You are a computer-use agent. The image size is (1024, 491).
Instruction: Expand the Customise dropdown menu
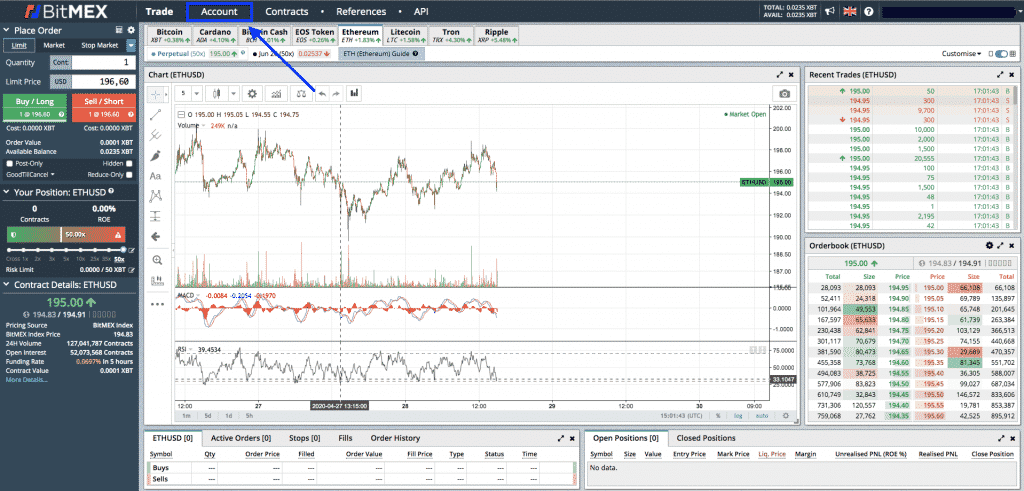[x=962, y=54]
